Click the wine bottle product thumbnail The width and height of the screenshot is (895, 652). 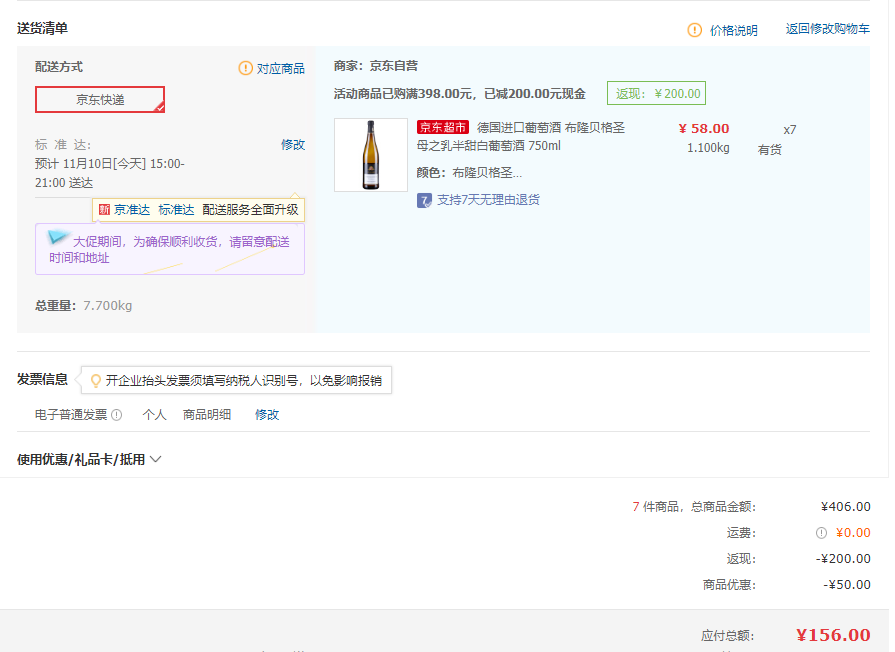371,155
